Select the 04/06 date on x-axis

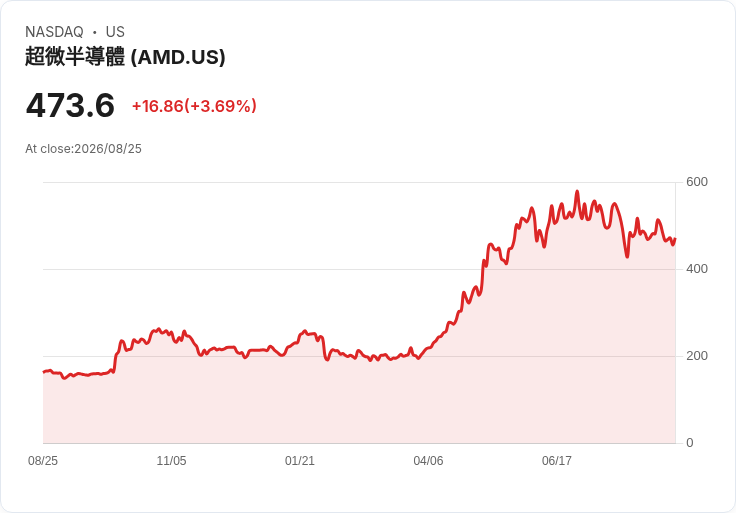click(x=428, y=461)
